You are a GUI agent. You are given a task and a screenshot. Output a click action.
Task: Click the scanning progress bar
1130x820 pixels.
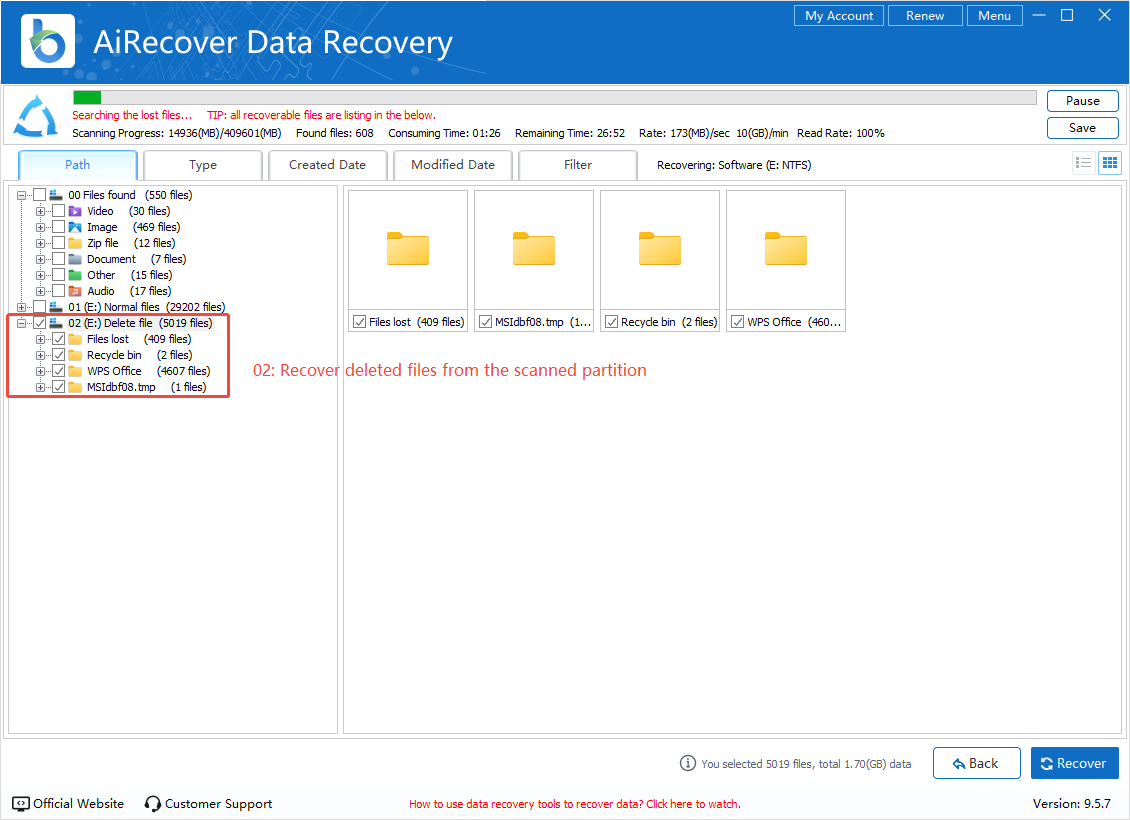554,97
